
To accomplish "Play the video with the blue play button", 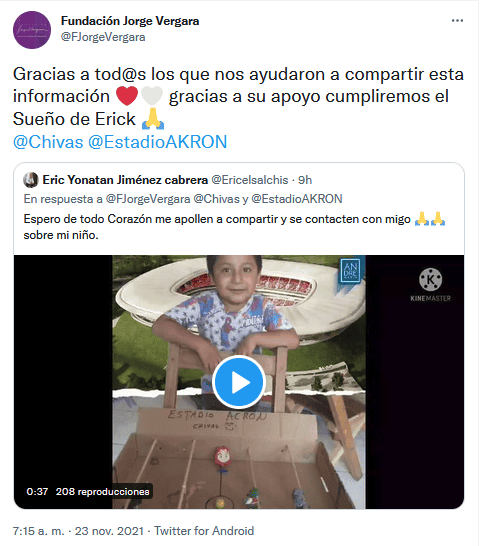I will pyautogui.click(x=239, y=382).
